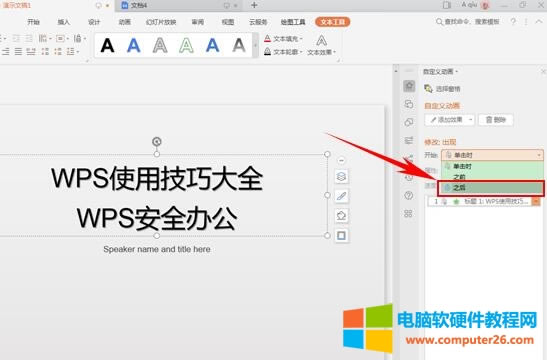Open the 动画 (Animation) ribbon tab
Screen dimensions: 547x360
coord(125,22)
